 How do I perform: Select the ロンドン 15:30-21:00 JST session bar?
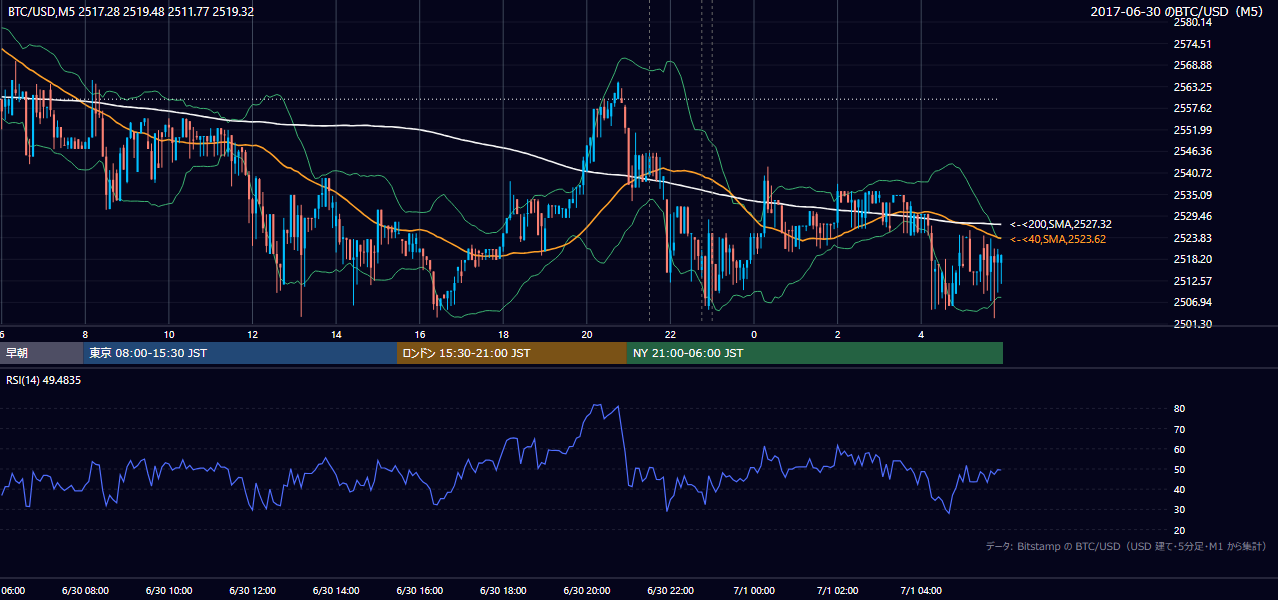point(512,353)
